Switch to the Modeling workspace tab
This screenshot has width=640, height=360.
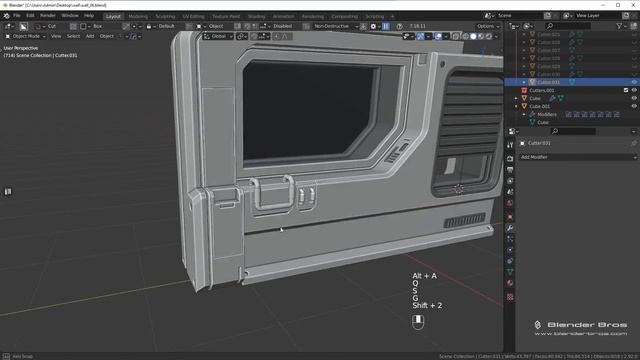pos(138,16)
